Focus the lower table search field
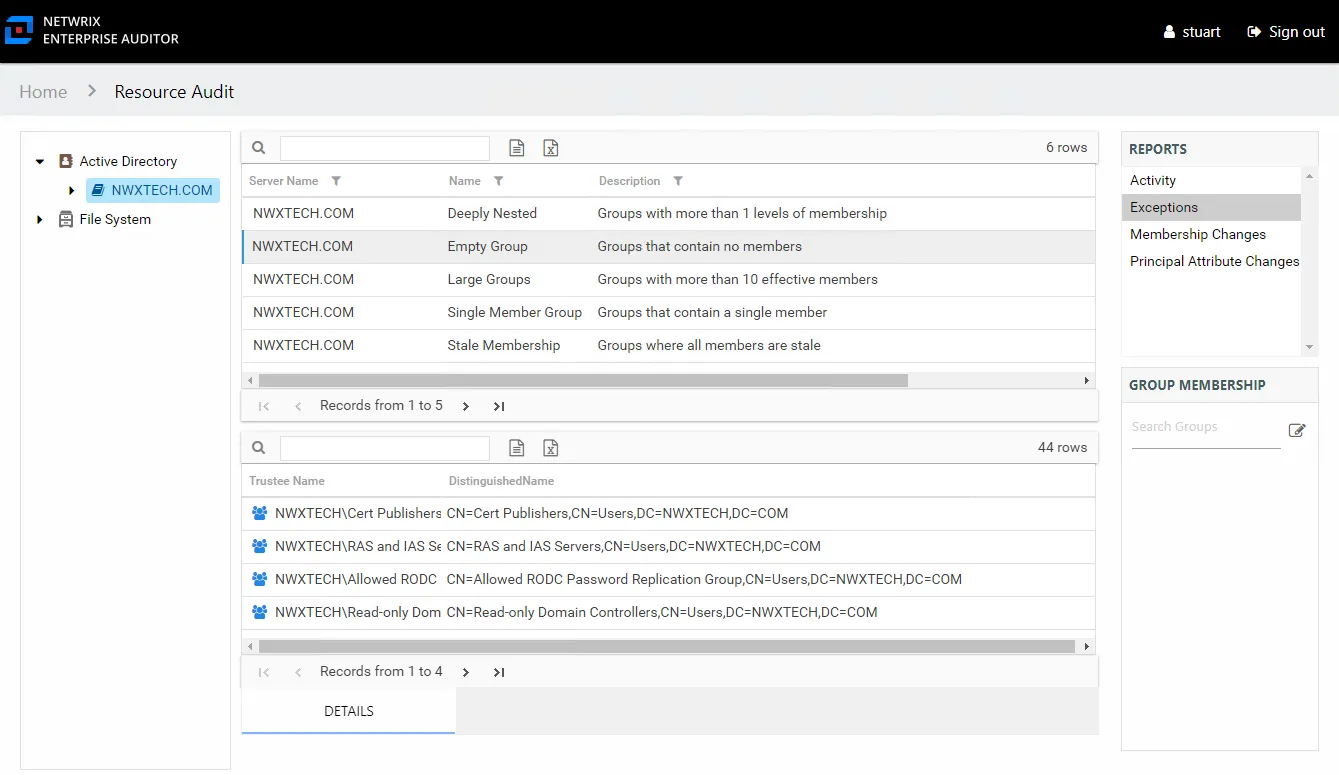1339x775 pixels. pyautogui.click(x=385, y=447)
